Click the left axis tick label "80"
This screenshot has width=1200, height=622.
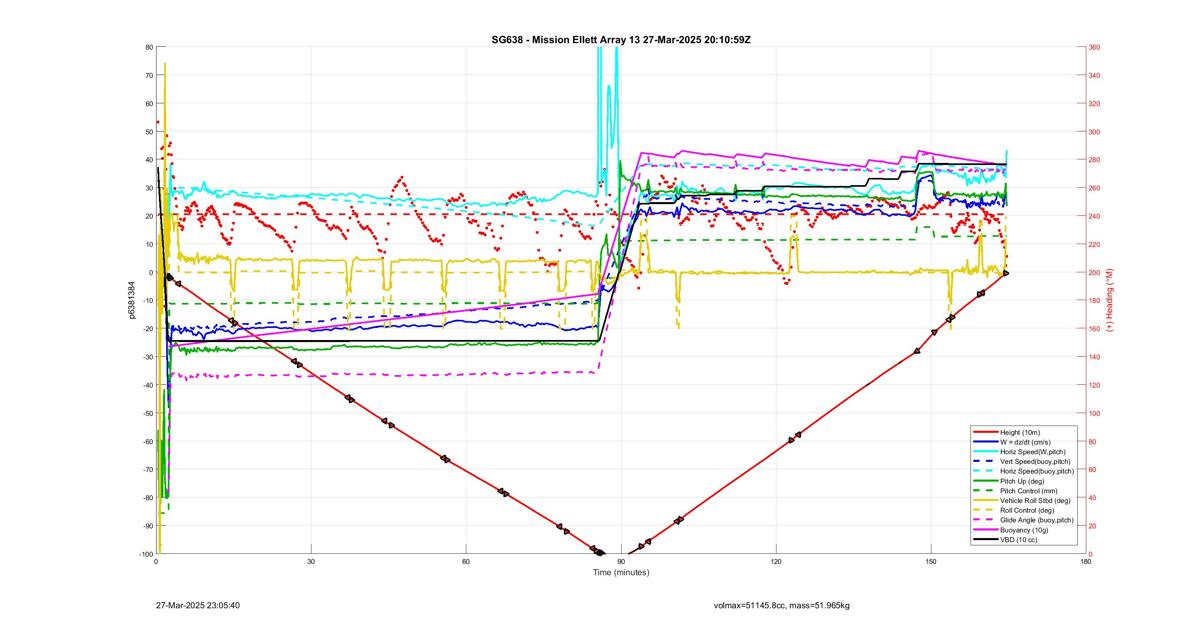click(149, 47)
